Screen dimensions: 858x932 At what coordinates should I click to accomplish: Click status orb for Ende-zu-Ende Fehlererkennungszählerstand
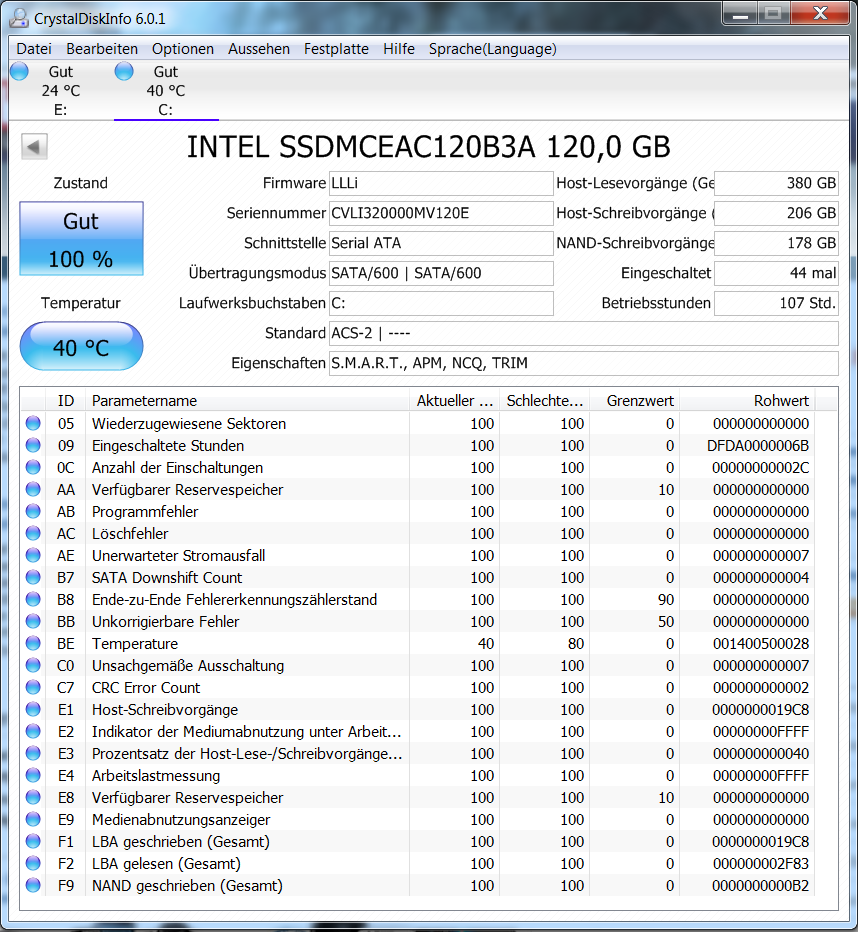tap(33, 599)
